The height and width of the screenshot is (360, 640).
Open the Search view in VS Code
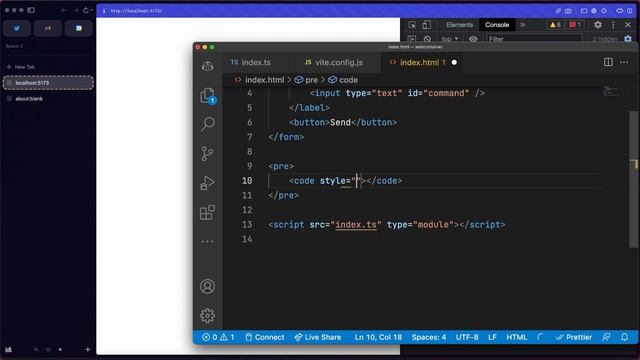click(207, 124)
